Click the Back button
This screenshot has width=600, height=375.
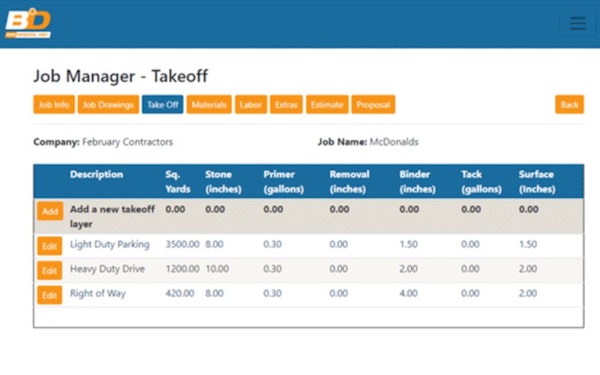pyautogui.click(x=569, y=104)
